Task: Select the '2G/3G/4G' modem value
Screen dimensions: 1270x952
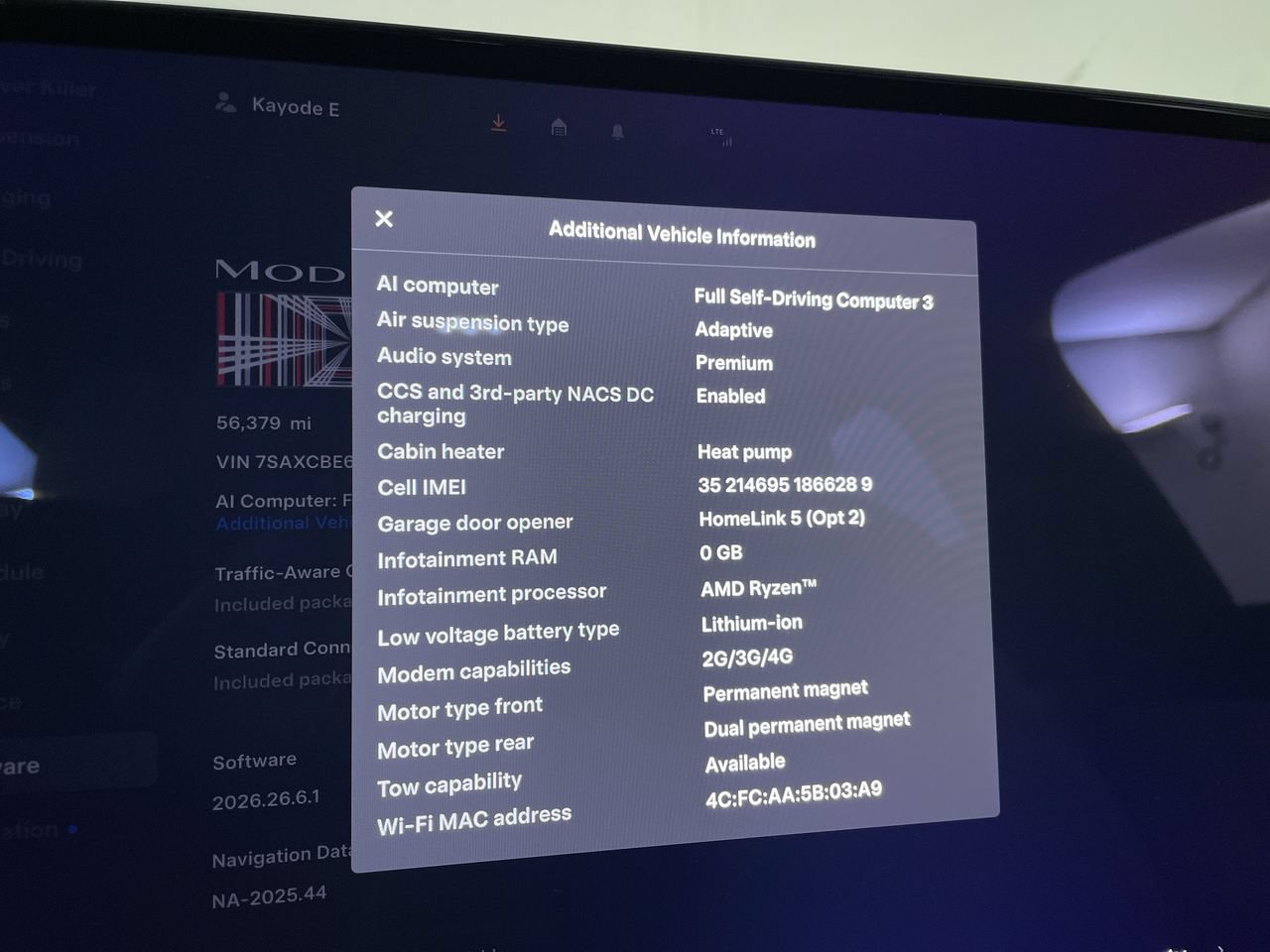Action: click(x=747, y=656)
